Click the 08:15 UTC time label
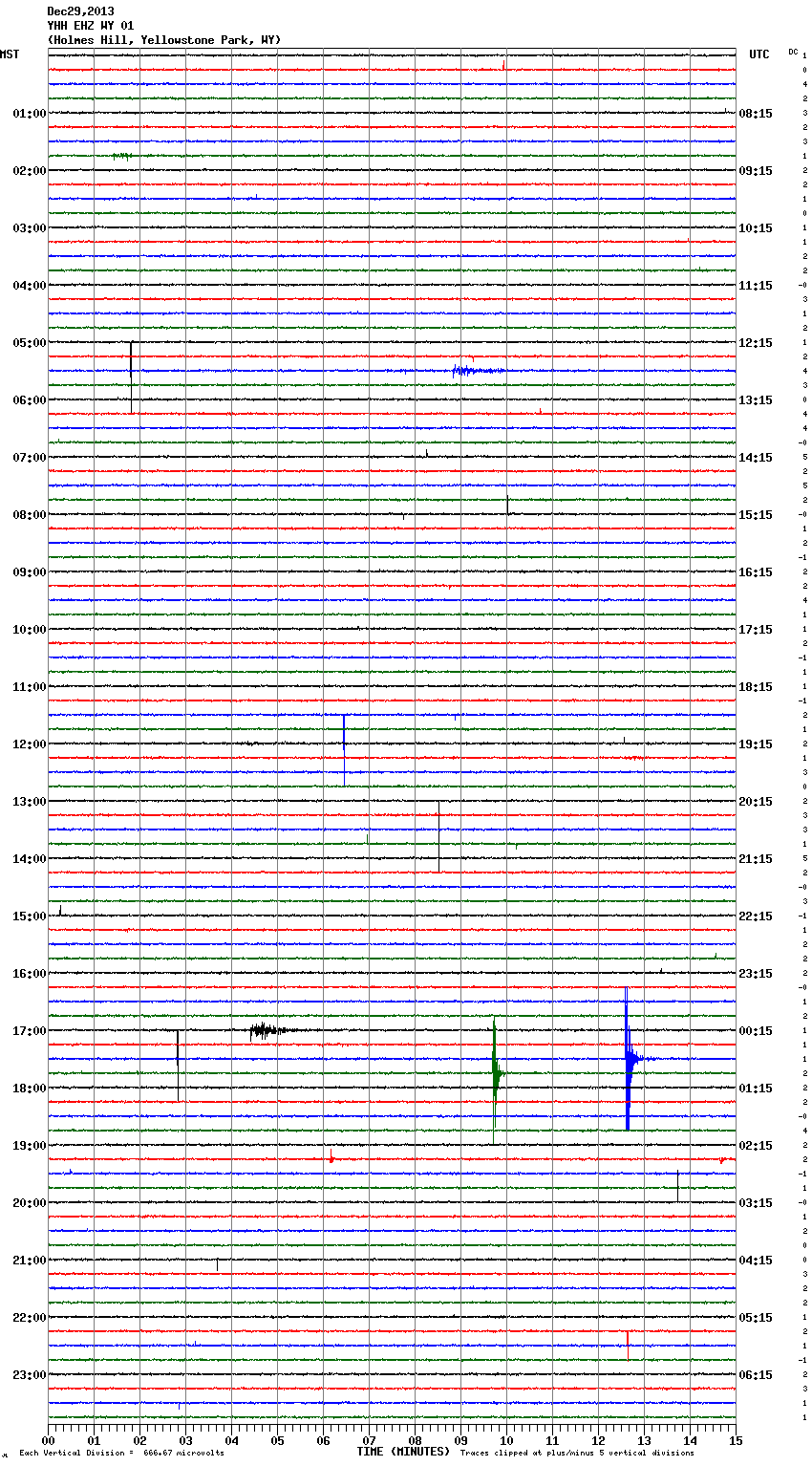The width and height of the screenshot is (812, 1466). 756,114
